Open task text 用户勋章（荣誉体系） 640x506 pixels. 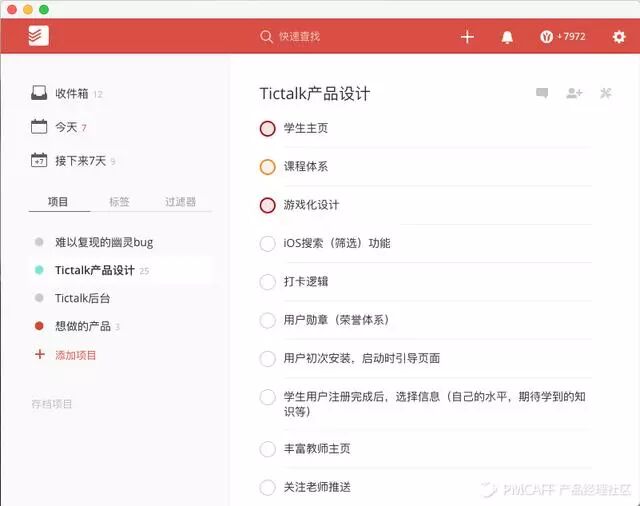point(337,320)
